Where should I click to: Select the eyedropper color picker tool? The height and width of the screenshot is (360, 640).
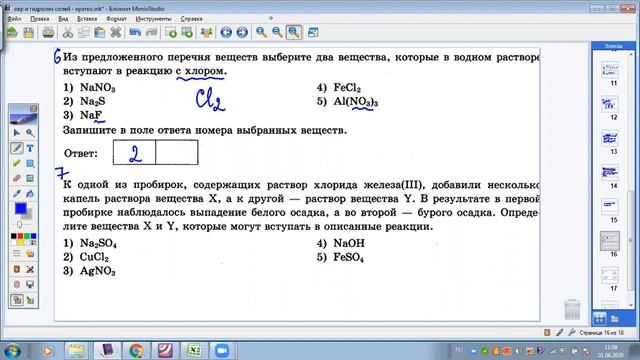17,194
